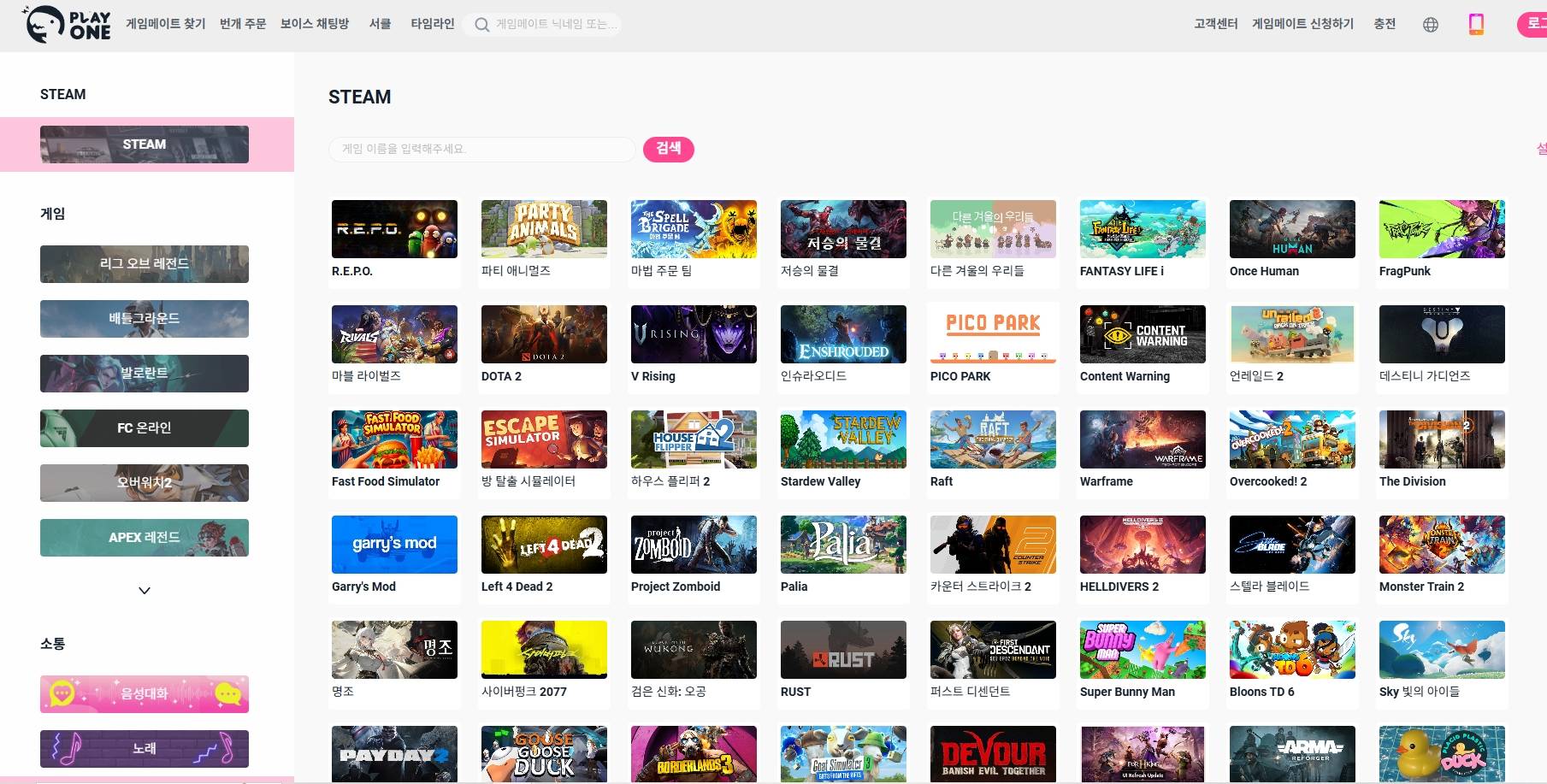Click 충전 link in header
Viewport: 1547px width, 784px height.
(x=1385, y=24)
